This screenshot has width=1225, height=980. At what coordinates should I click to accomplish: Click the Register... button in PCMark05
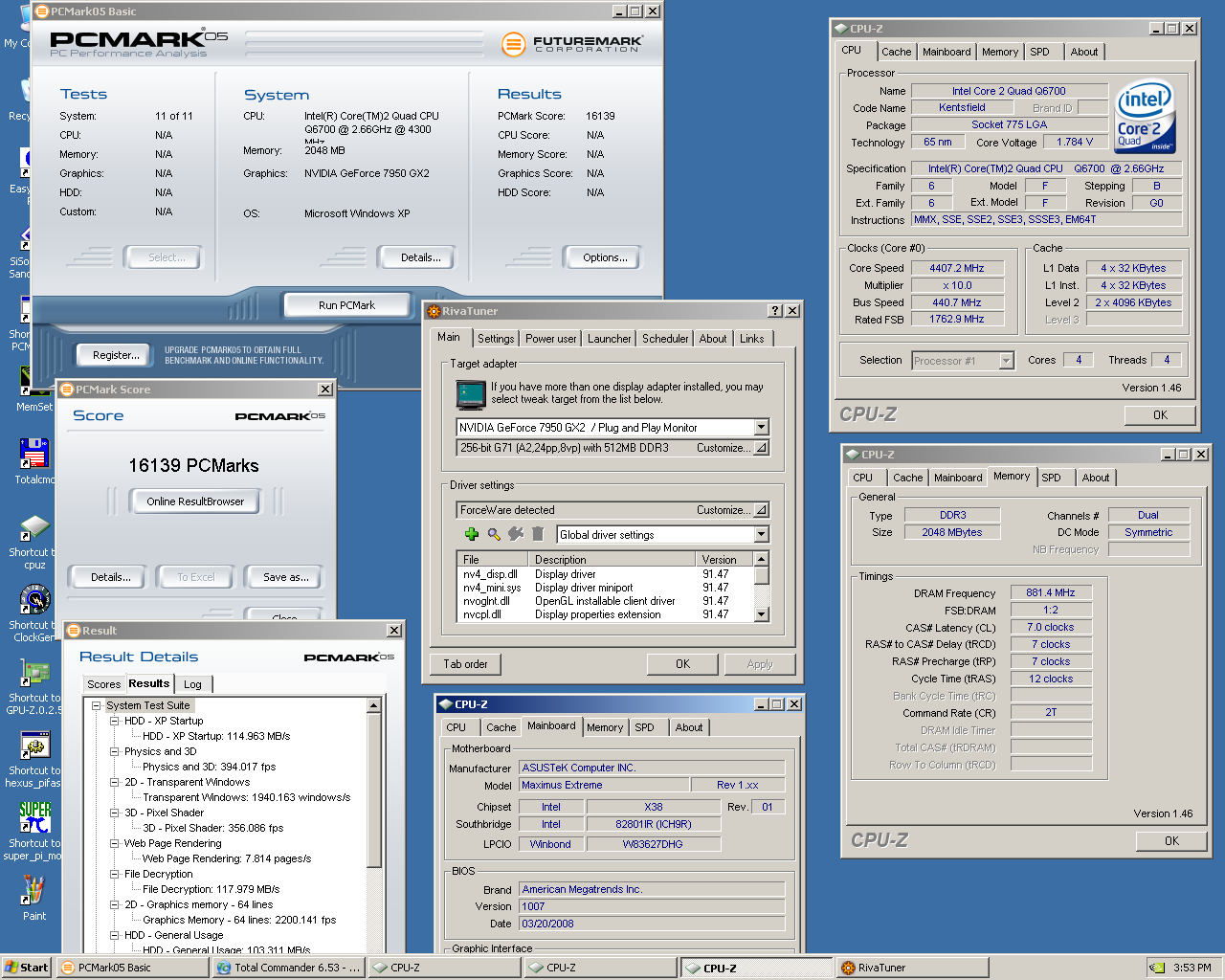(115, 355)
